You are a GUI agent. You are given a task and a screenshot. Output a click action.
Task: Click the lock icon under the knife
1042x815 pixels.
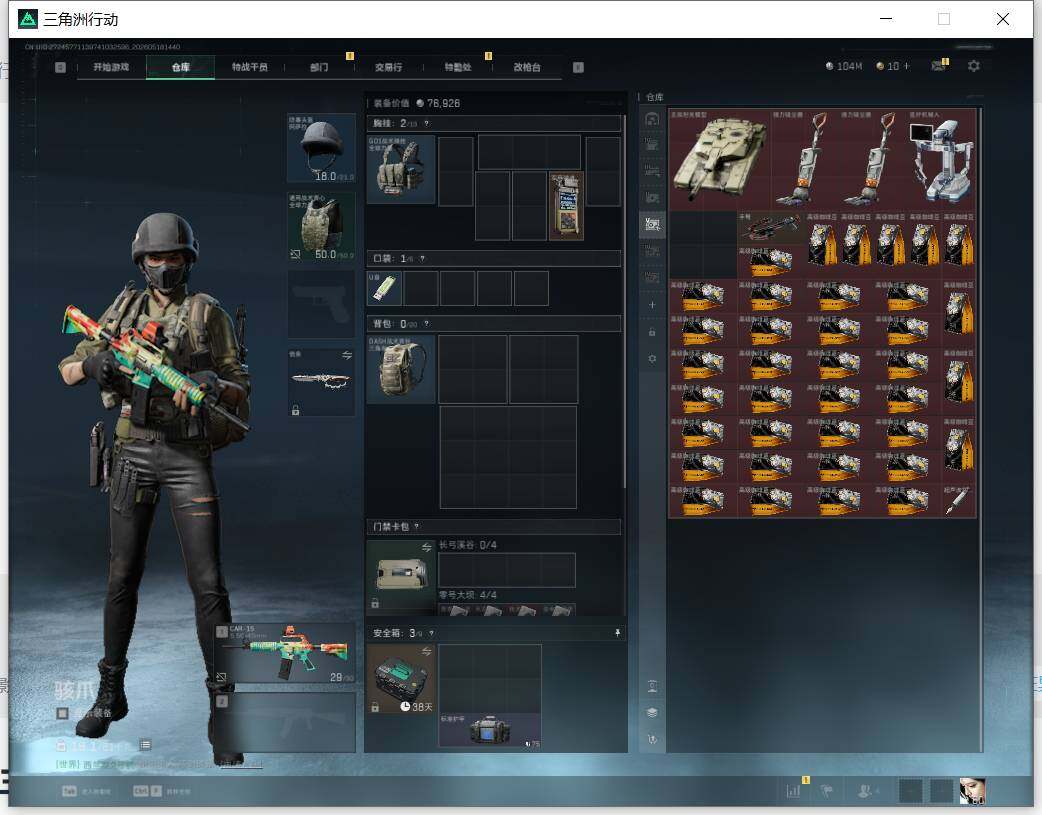[296, 410]
